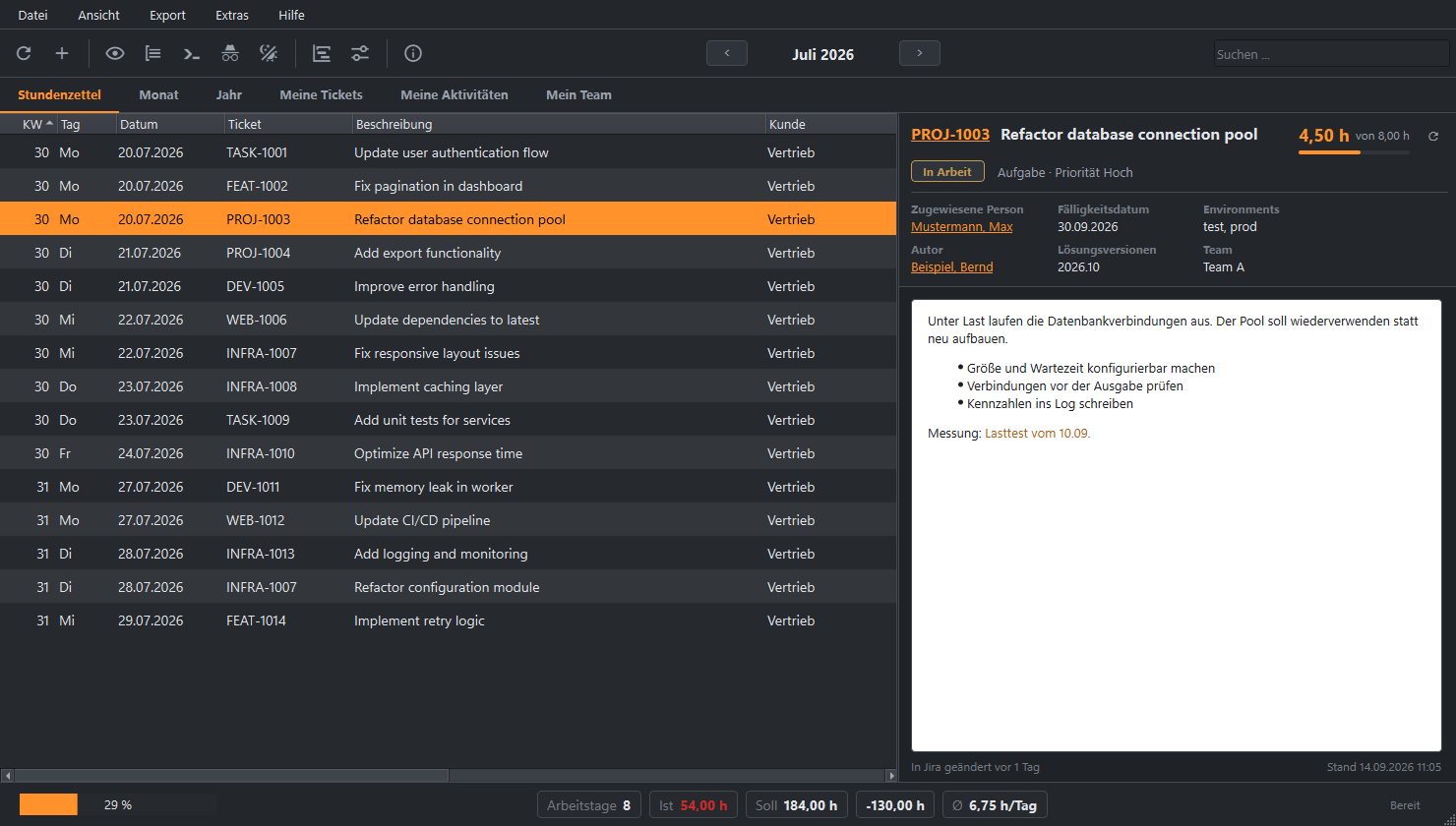The height and width of the screenshot is (826, 1456).
Task: Open the sliders settings icon
Action: 360,53
